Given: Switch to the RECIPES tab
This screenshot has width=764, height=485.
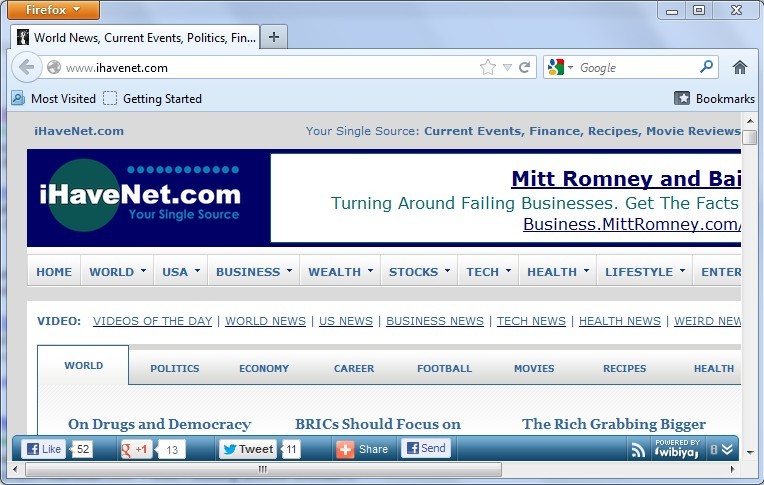Looking at the screenshot, I should [624, 369].
